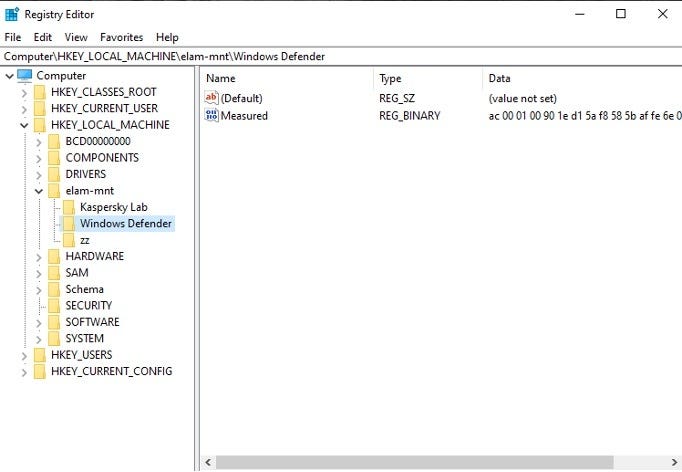Viewport: 682px width, 472px height.
Task: Click the (Default) string value icon
Action: coord(211,98)
